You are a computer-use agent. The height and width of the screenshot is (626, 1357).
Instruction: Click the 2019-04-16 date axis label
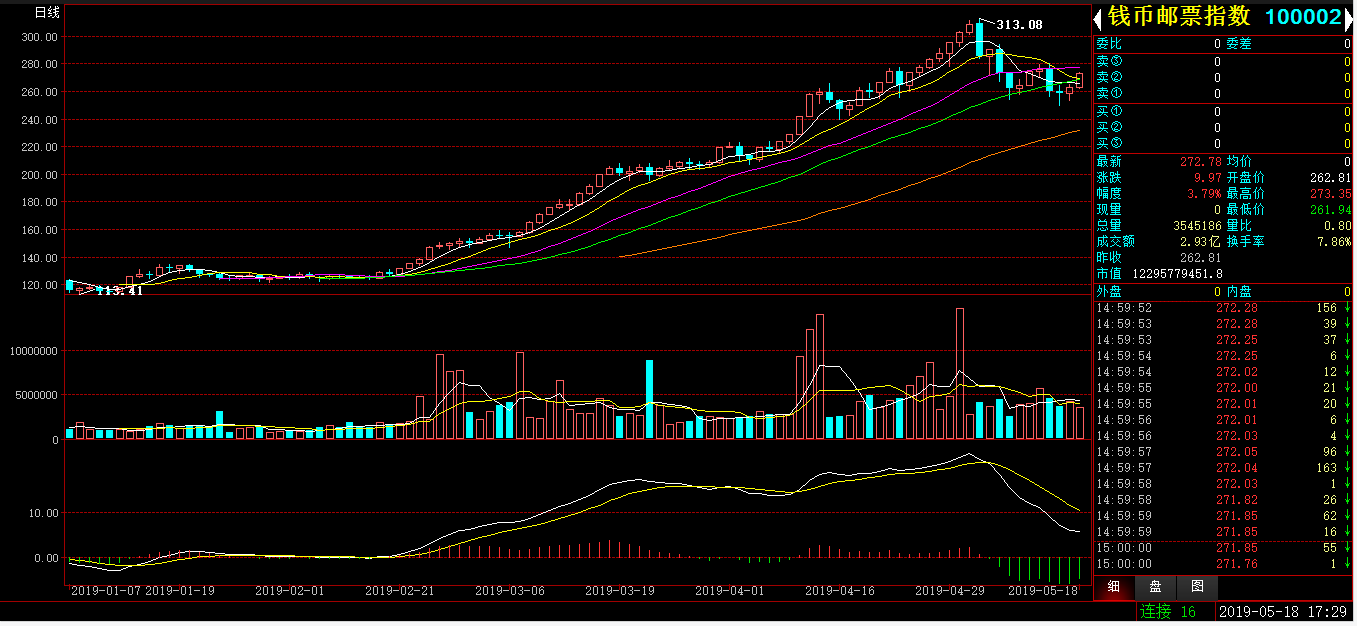tap(840, 591)
